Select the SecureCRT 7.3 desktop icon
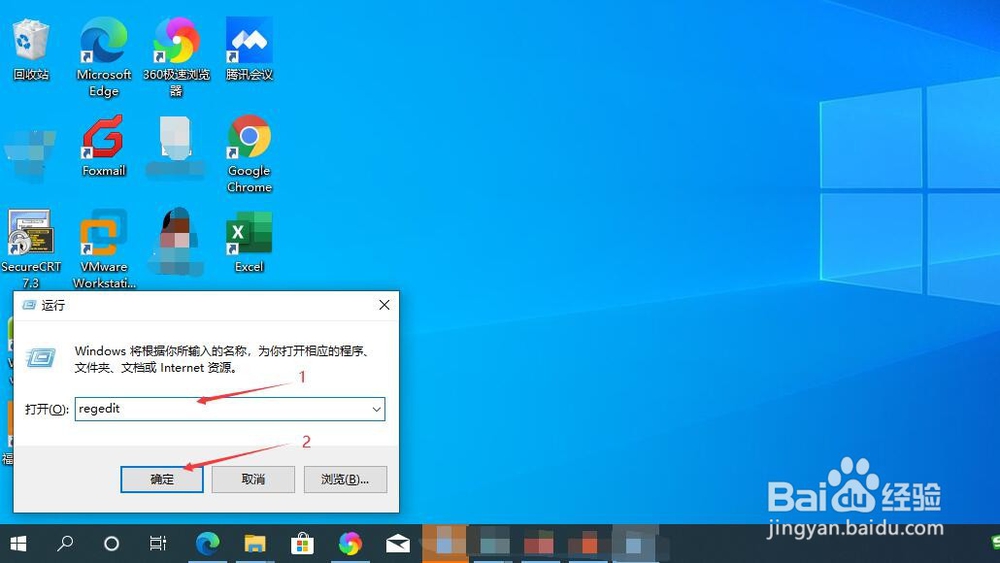 [31, 249]
